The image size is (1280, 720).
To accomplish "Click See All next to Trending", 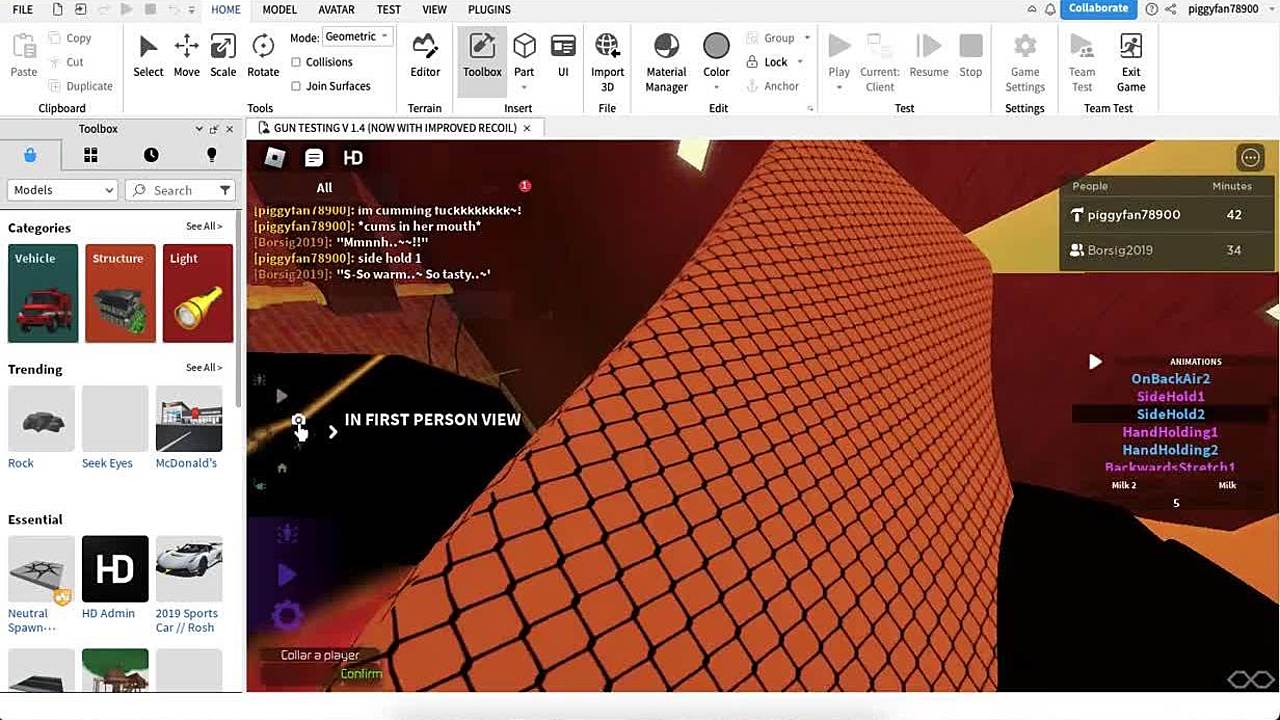I will pyautogui.click(x=204, y=368).
